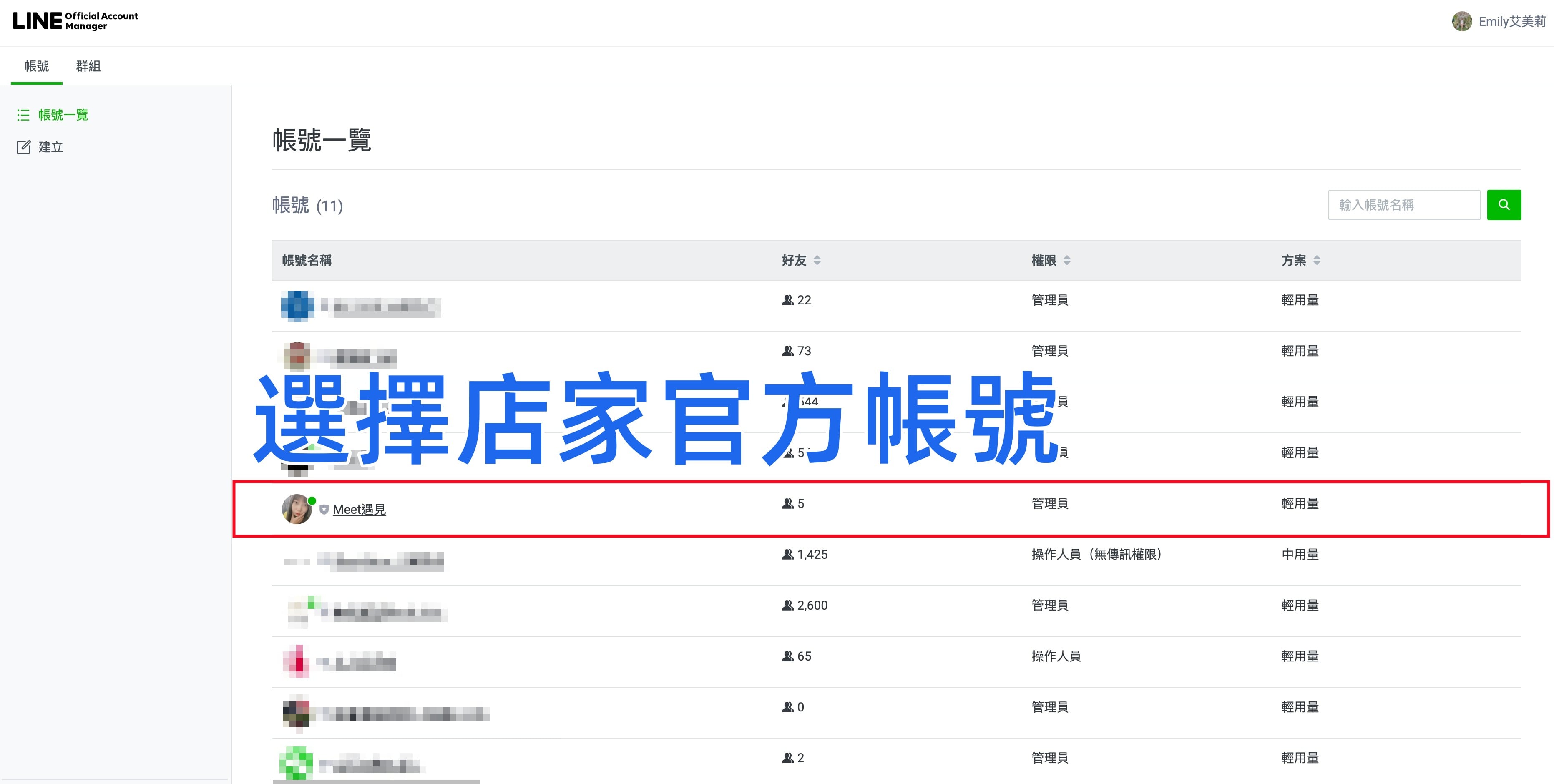Screen dimensions: 1554x784
Task: Click the 操作人員 cell in 65 row
Action: (x=1056, y=656)
